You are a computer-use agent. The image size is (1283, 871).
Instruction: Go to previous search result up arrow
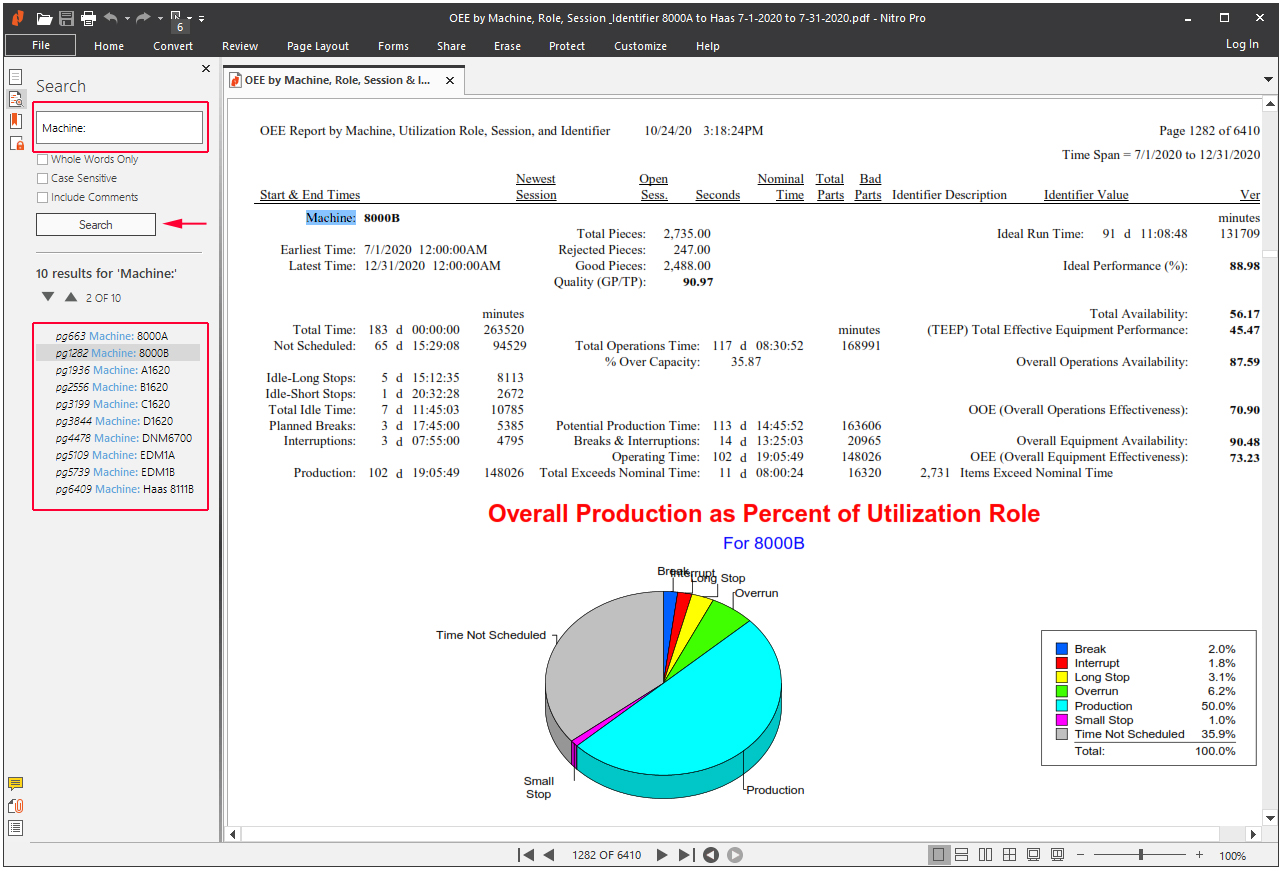71,297
